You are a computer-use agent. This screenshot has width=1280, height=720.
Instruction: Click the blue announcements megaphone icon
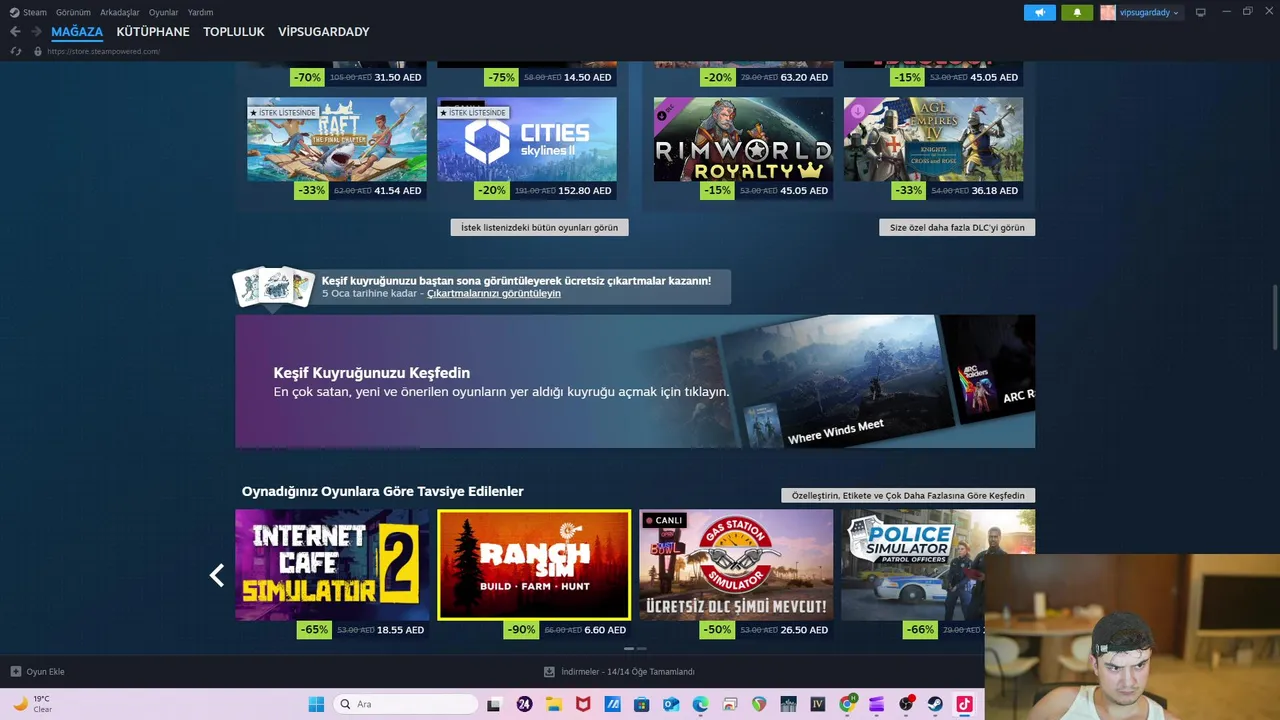click(1040, 12)
